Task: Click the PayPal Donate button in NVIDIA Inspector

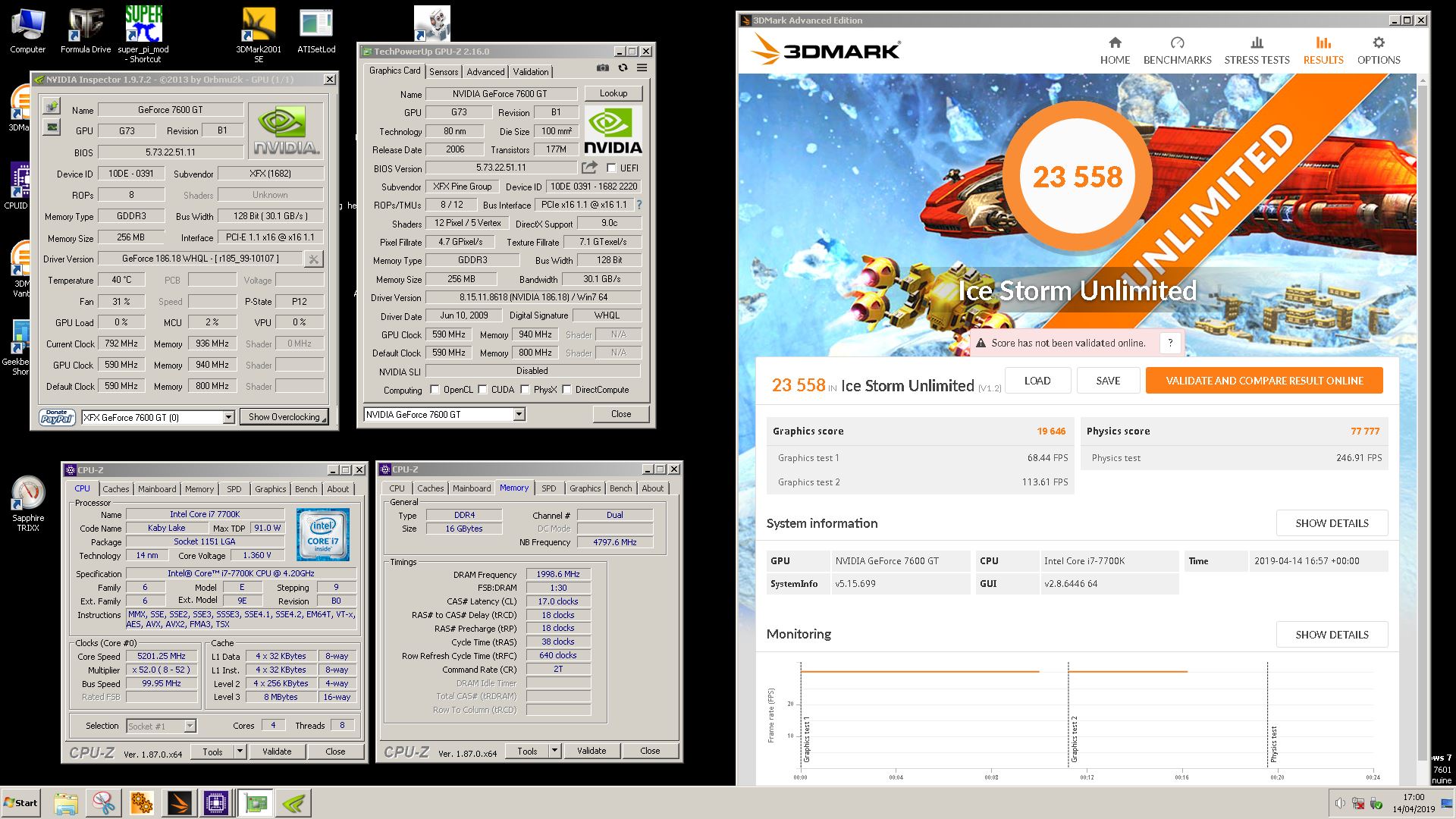Action: tap(57, 416)
